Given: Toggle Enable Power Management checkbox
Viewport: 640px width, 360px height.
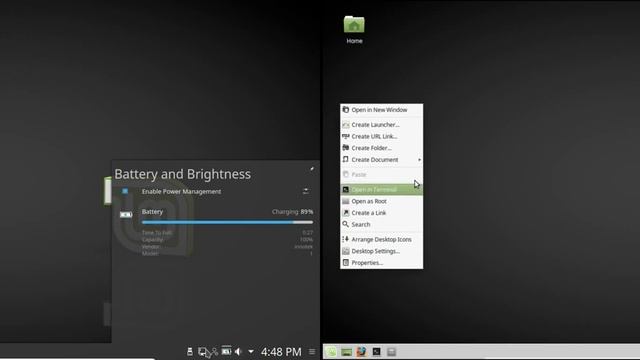Looking at the screenshot, I should coord(125,191).
